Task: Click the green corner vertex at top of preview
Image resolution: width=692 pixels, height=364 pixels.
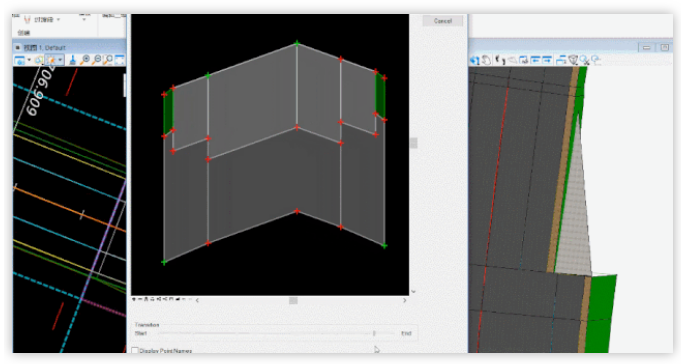Action: [x=297, y=43]
